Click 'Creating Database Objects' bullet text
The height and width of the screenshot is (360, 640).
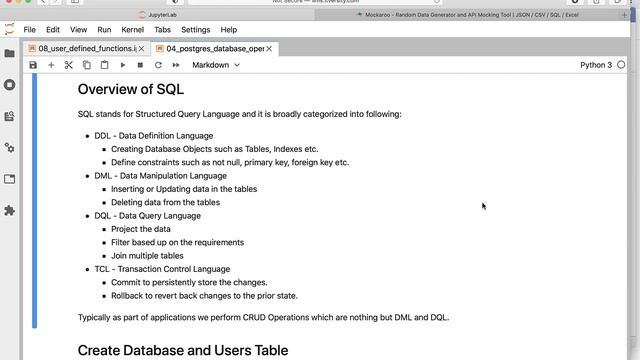215,149
